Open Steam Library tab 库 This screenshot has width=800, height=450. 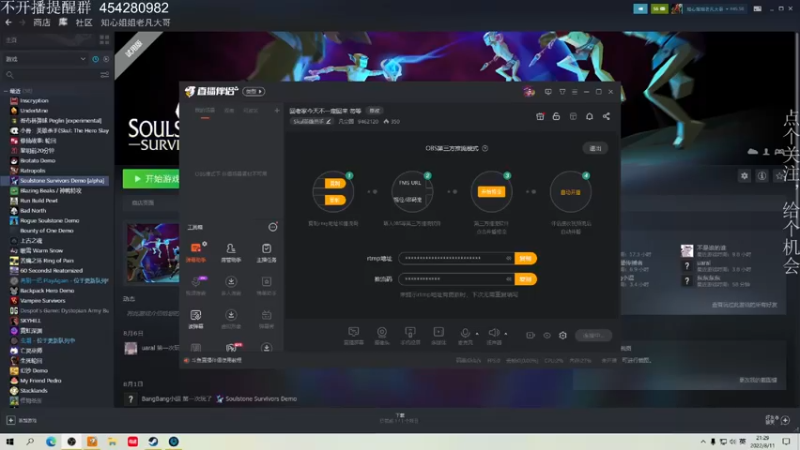pos(63,22)
